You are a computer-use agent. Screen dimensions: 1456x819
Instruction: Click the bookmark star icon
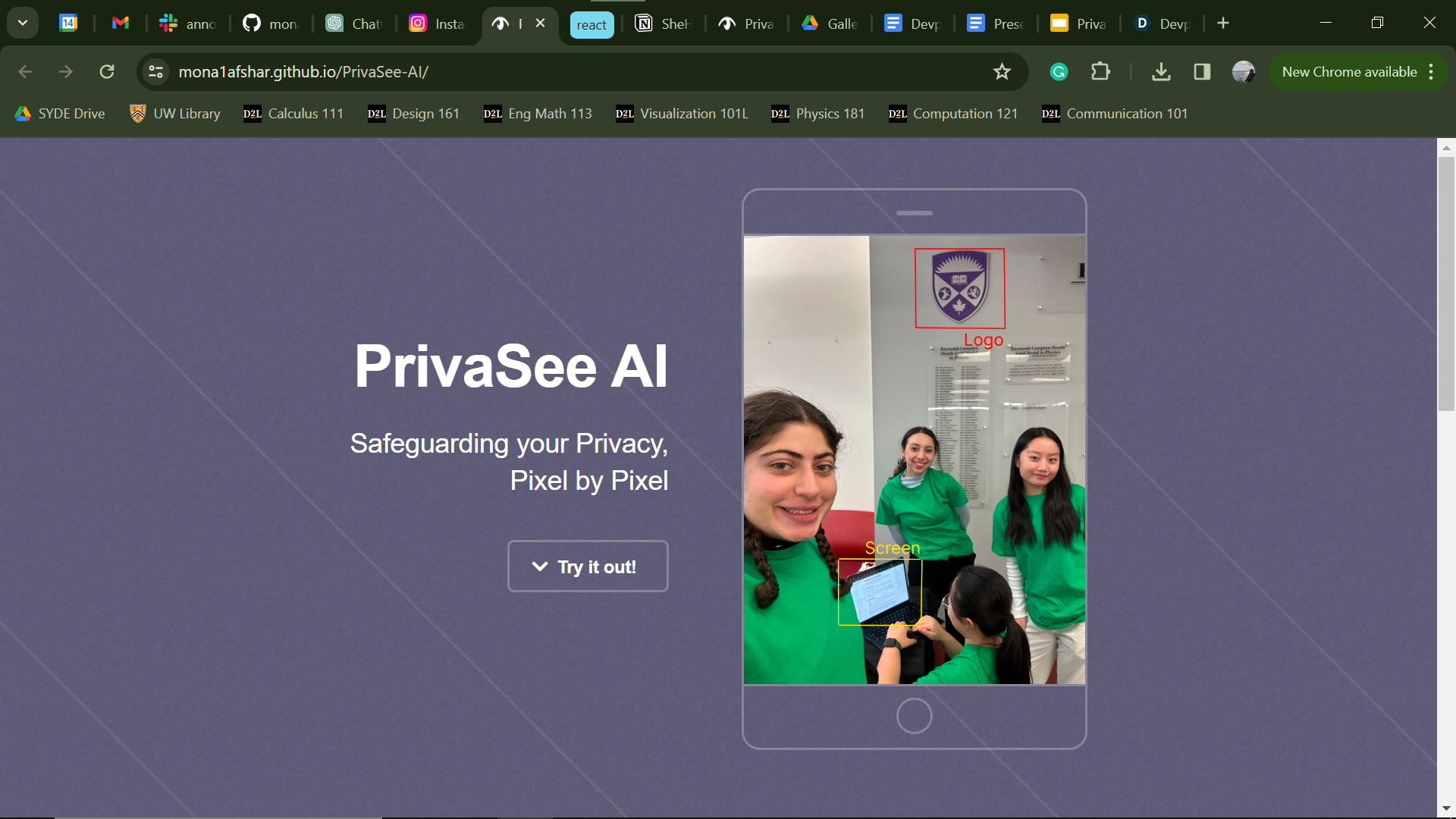(x=1002, y=72)
